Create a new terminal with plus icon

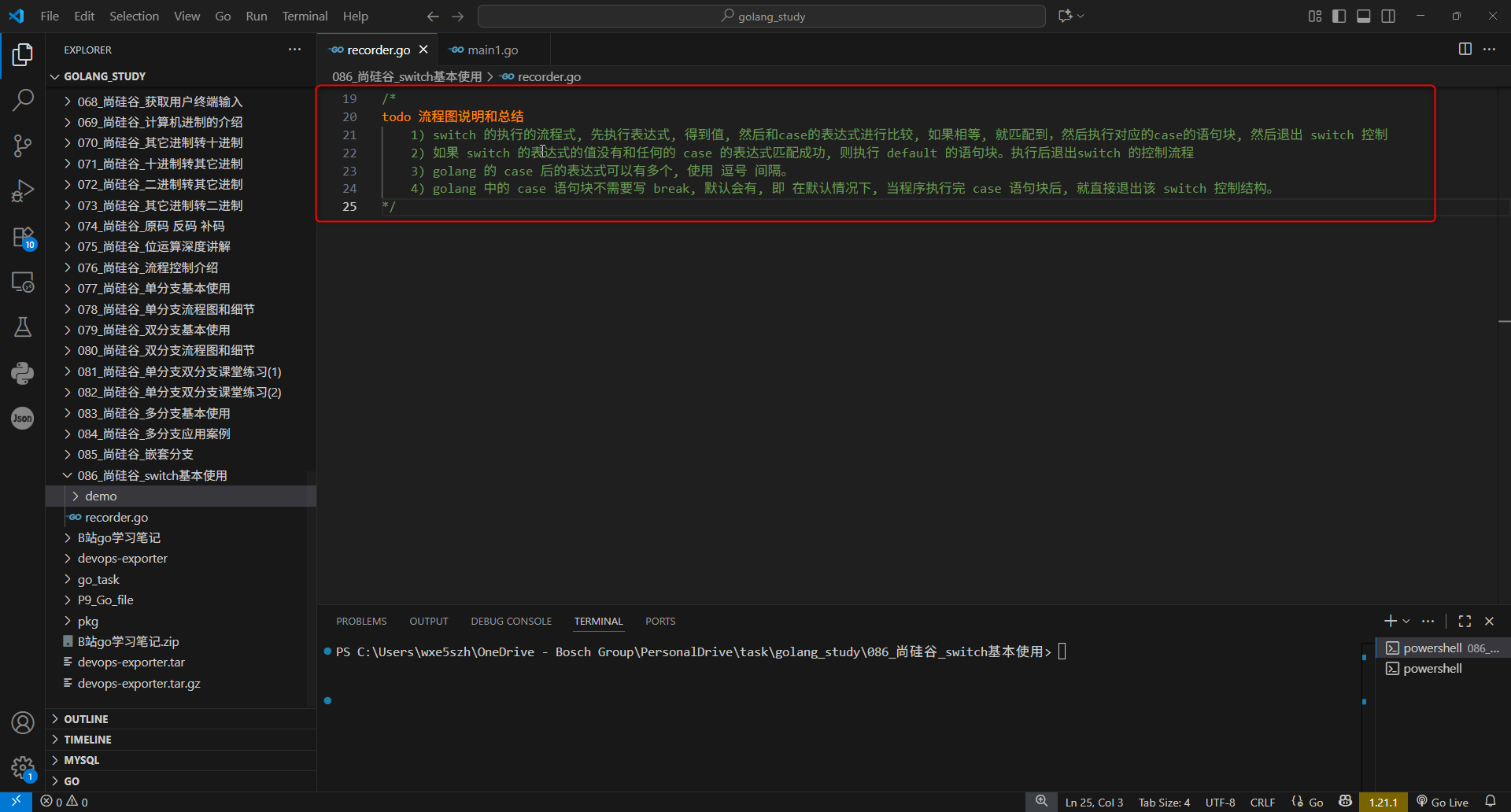1391,622
